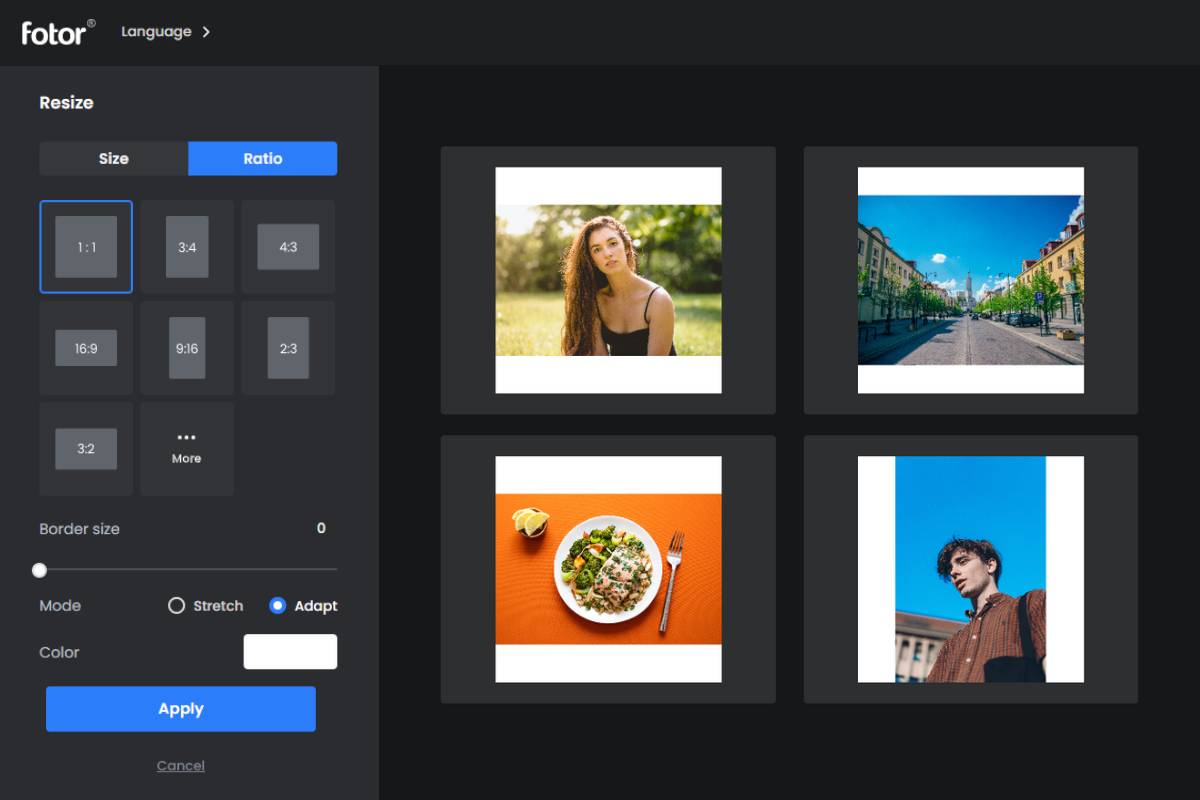Expand the Language menu

tap(166, 31)
